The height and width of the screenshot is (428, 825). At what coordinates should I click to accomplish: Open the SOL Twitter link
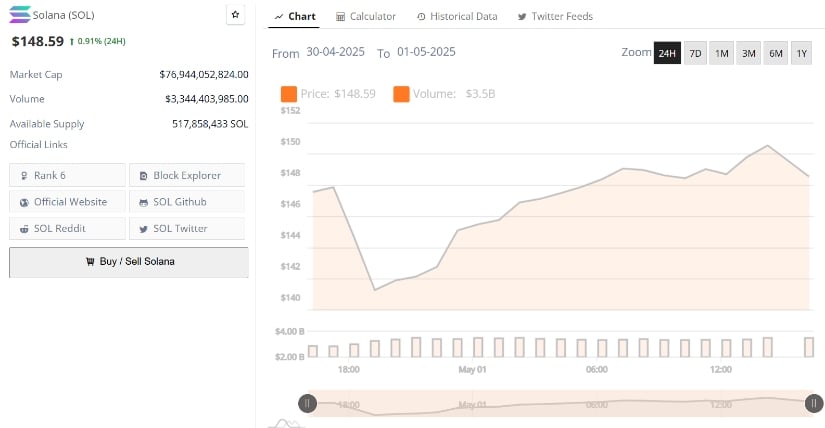pos(187,228)
